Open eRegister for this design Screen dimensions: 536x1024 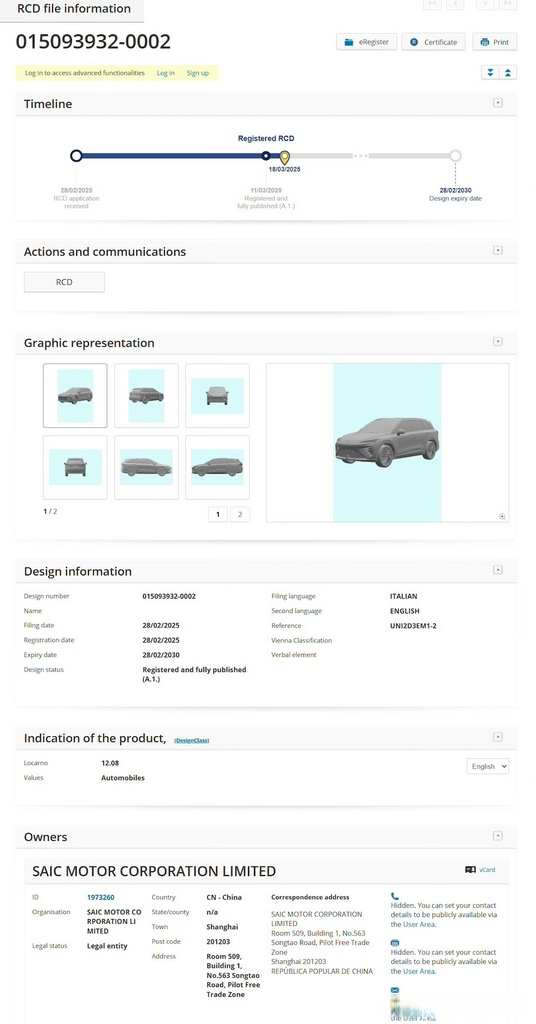click(366, 42)
